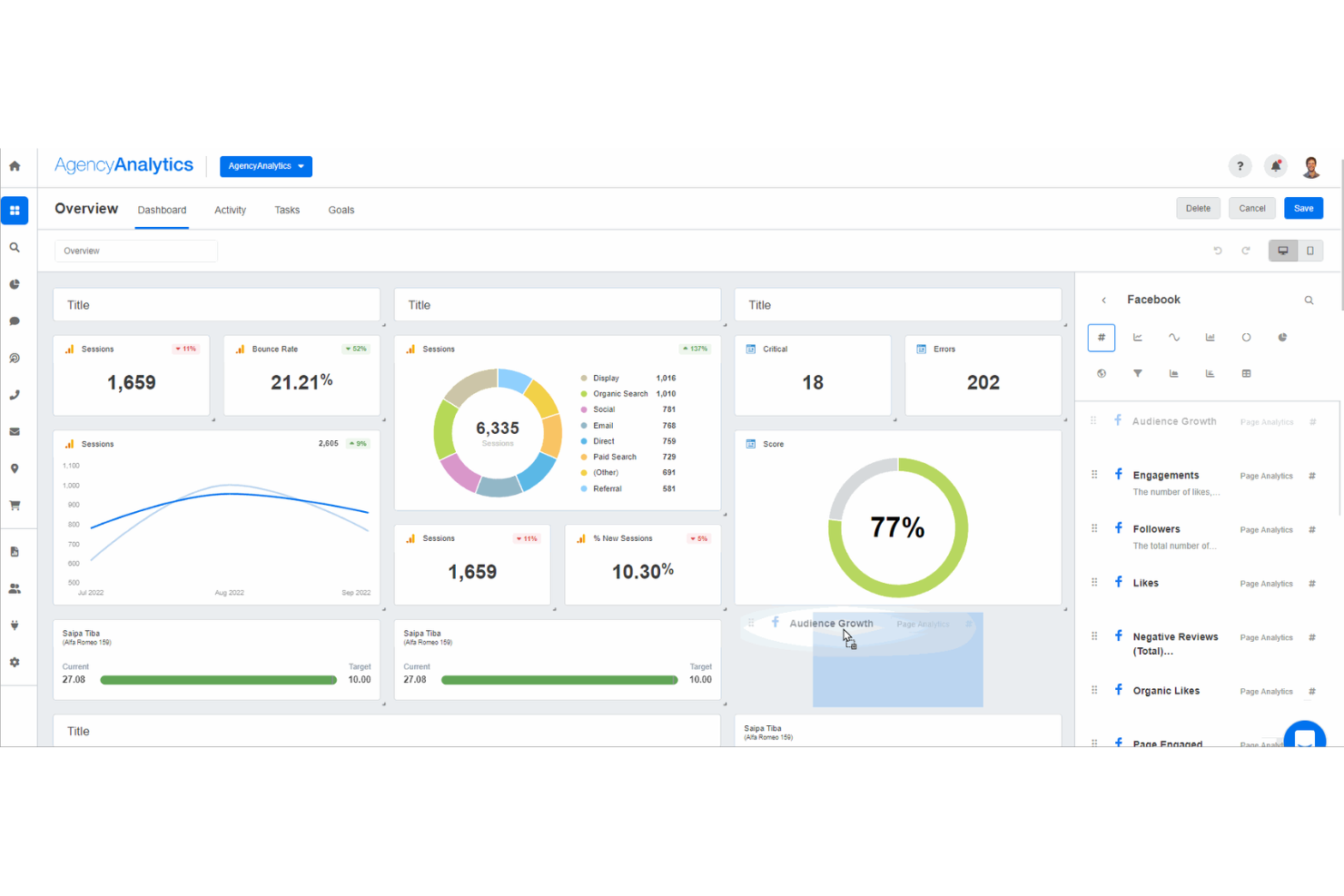Pick the bar chart widget type

(x=1211, y=337)
